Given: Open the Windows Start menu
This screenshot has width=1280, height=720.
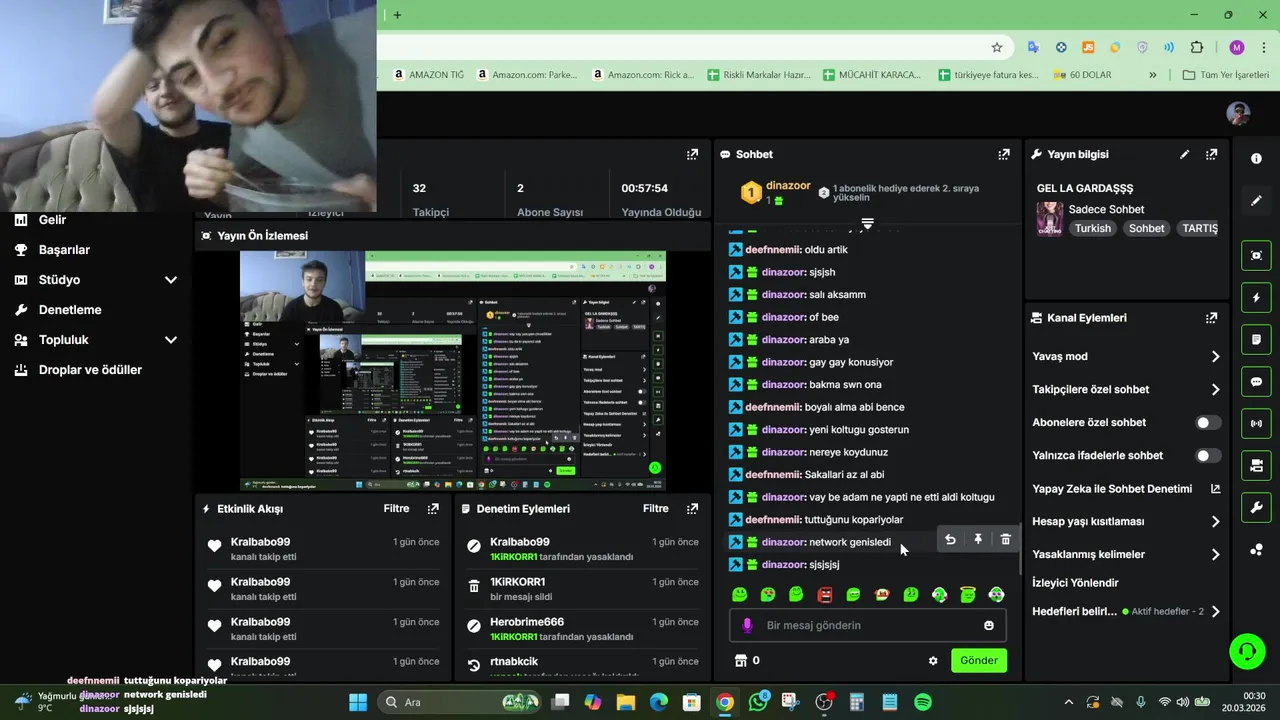Looking at the screenshot, I should tap(358, 702).
